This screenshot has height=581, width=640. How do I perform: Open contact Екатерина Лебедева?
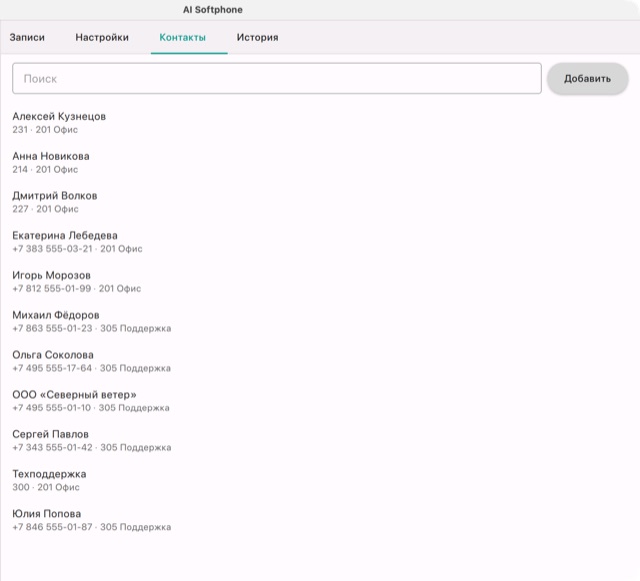point(65,236)
